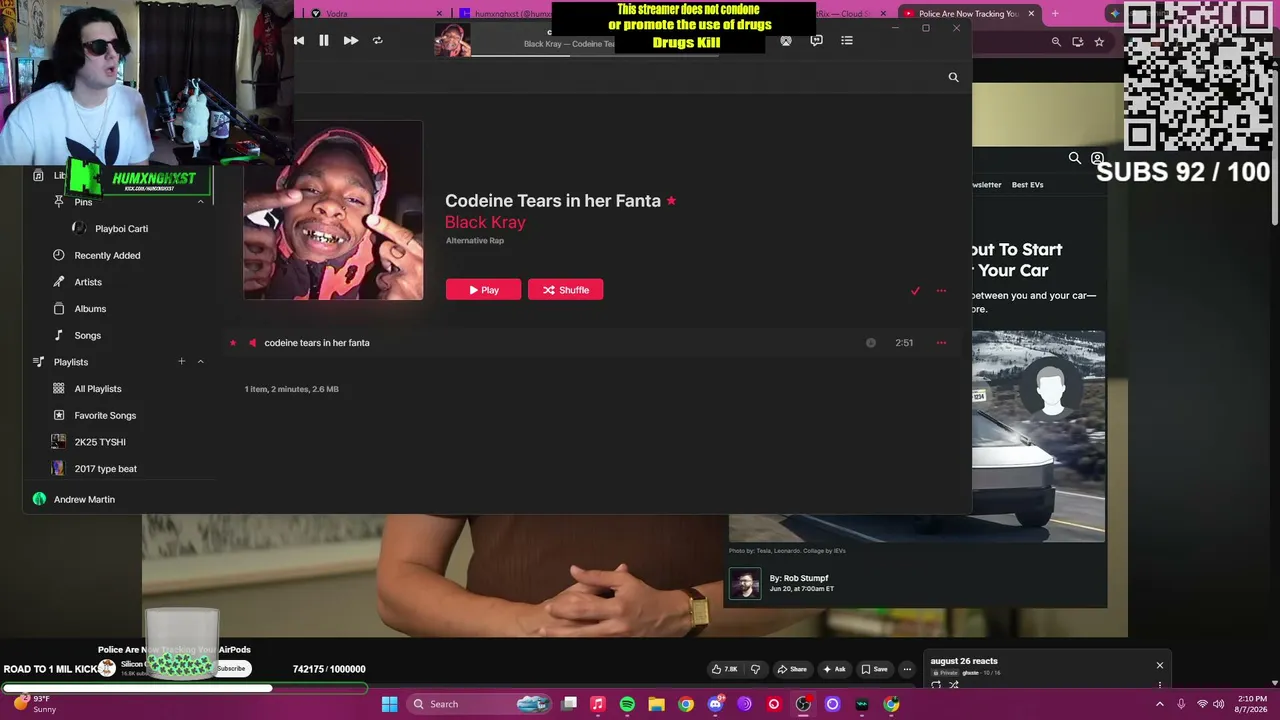This screenshot has width=1280, height=720.
Task: Open Discord from the taskbar
Action: coord(715,704)
